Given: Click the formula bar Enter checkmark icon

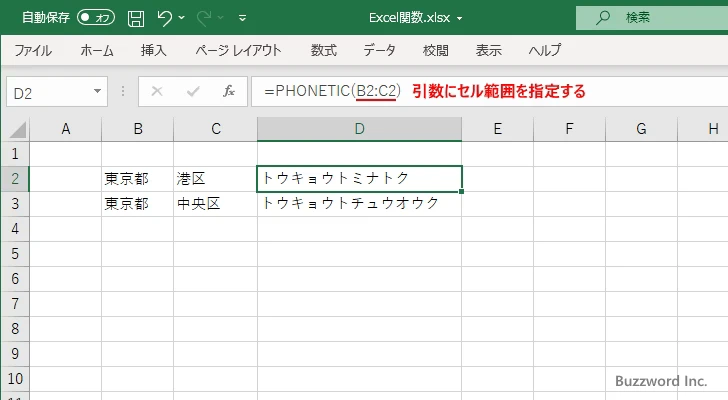Looking at the screenshot, I should tap(193, 91).
